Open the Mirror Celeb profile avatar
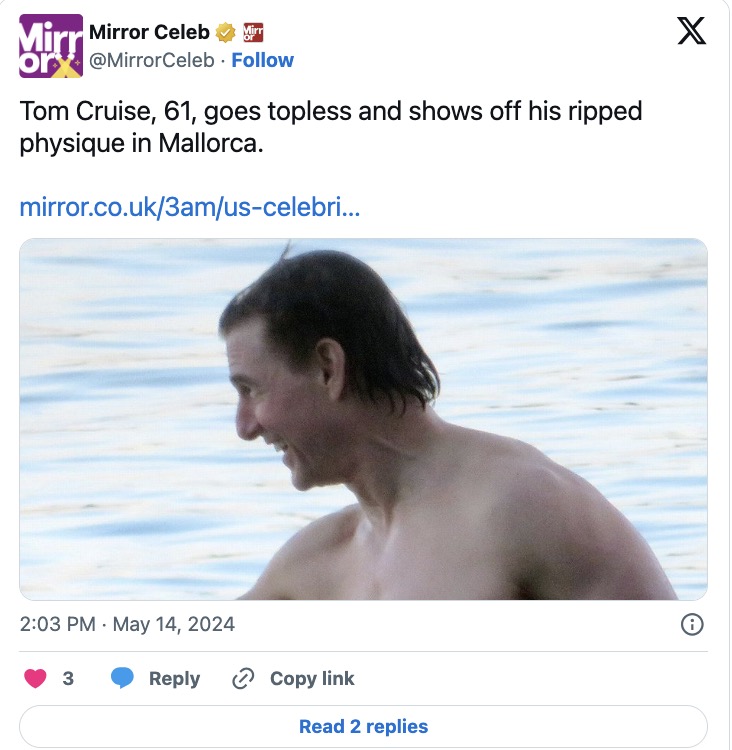The image size is (732, 750). (x=51, y=46)
